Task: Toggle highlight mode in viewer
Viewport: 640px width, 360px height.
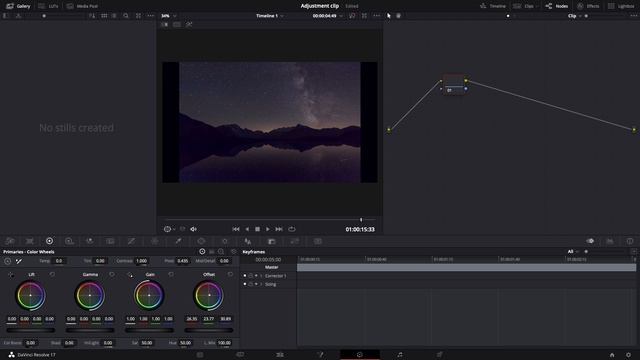Action: pos(189,24)
